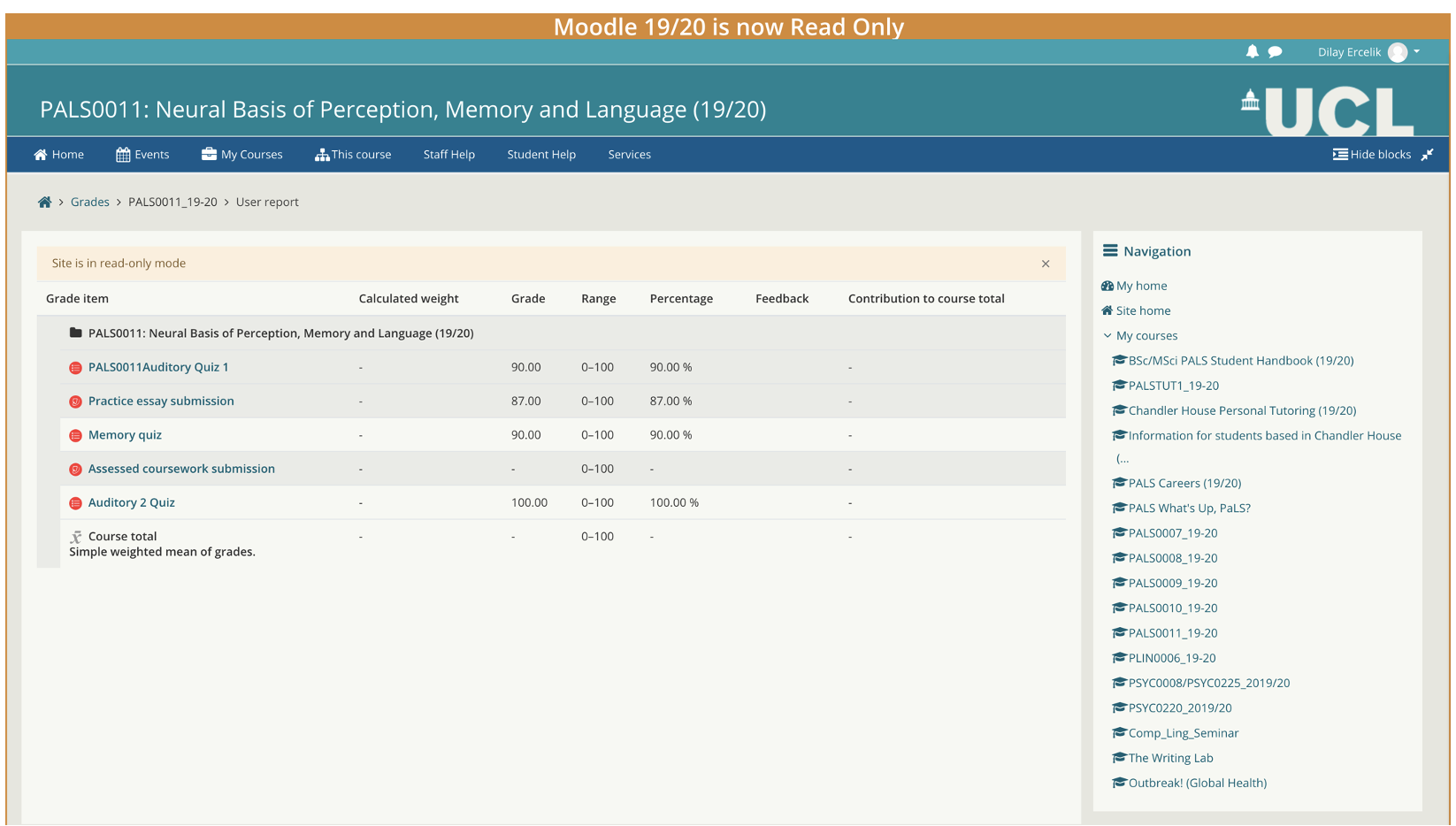This screenshot has height=826, width=1456.
Task: Open Site home in Navigation
Action: pyautogui.click(x=1143, y=310)
